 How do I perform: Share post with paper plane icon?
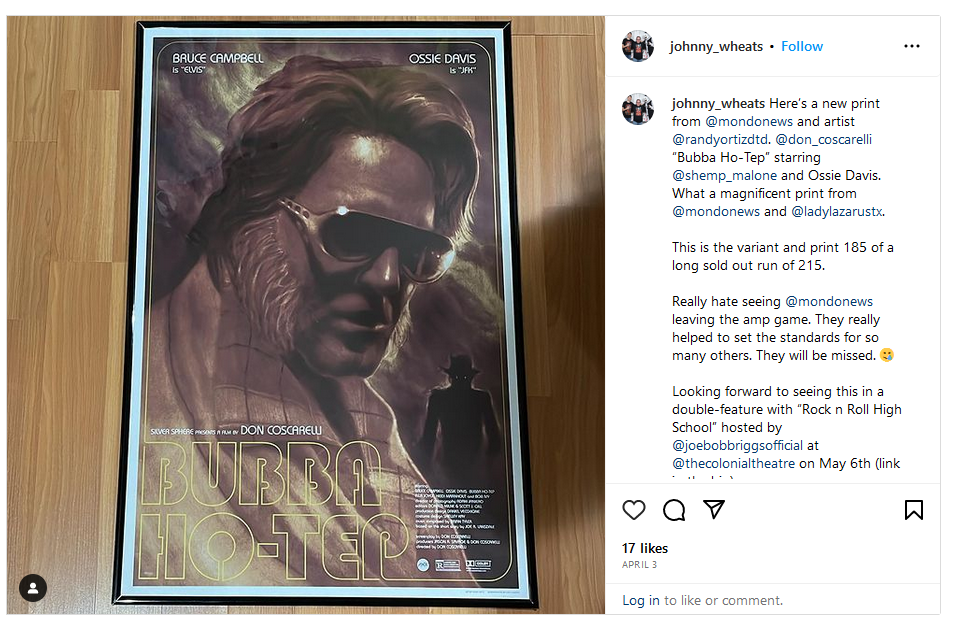pos(714,510)
